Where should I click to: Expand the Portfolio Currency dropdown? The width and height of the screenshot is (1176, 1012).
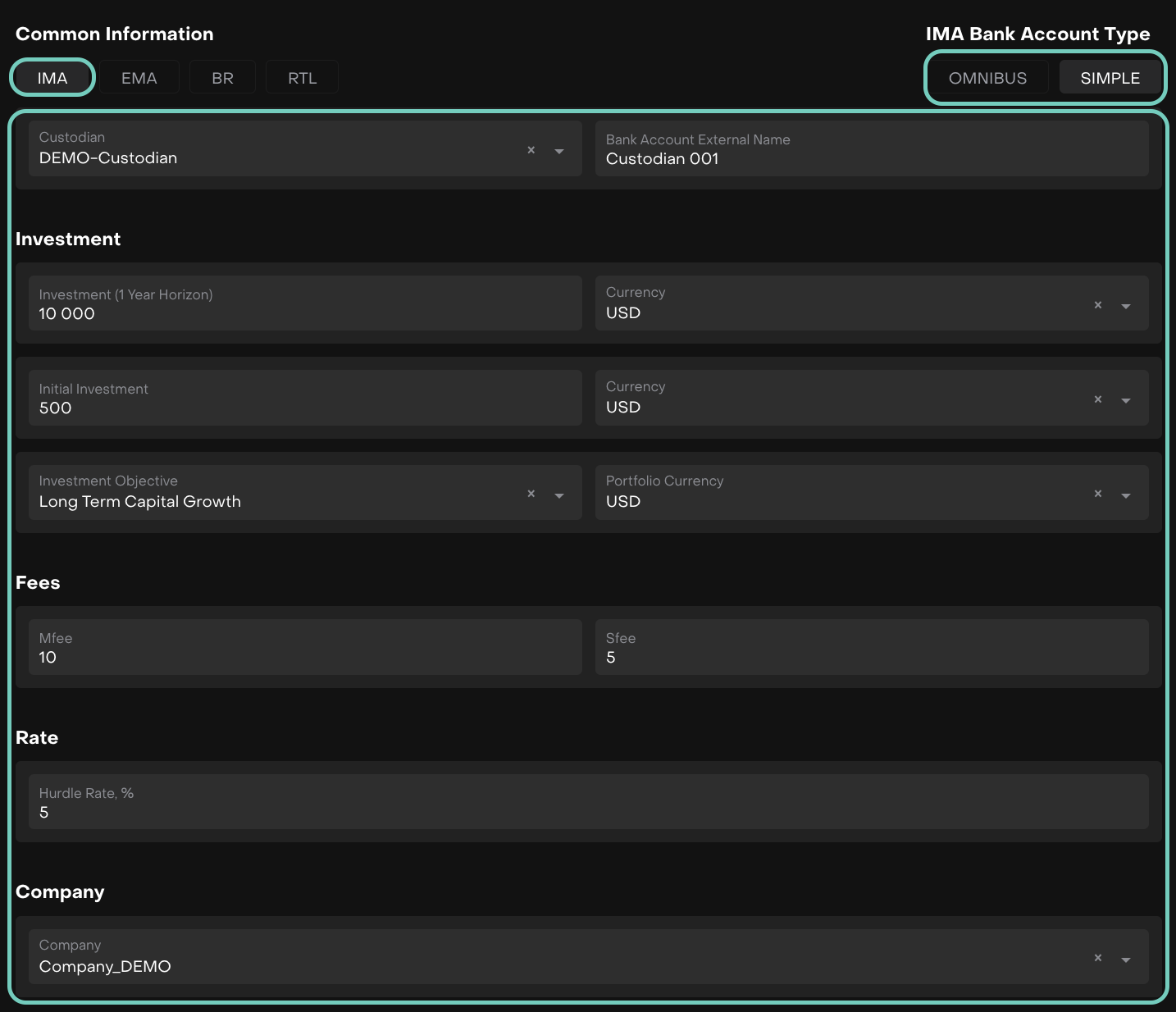(1126, 495)
